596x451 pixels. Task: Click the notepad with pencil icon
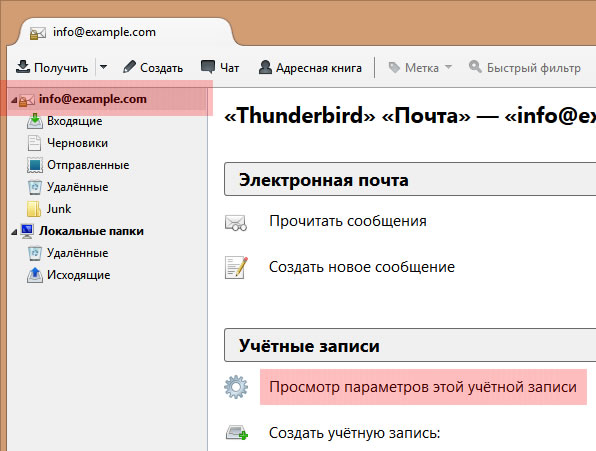point(236,267)
